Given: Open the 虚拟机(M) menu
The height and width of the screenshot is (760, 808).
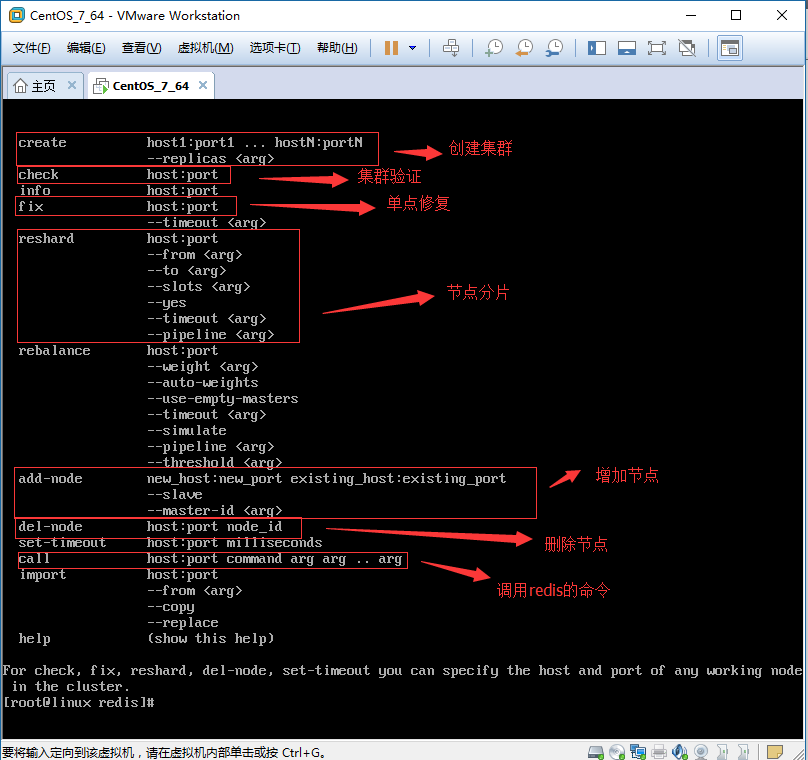Looking at the screenshot, I should pos(205,47).
